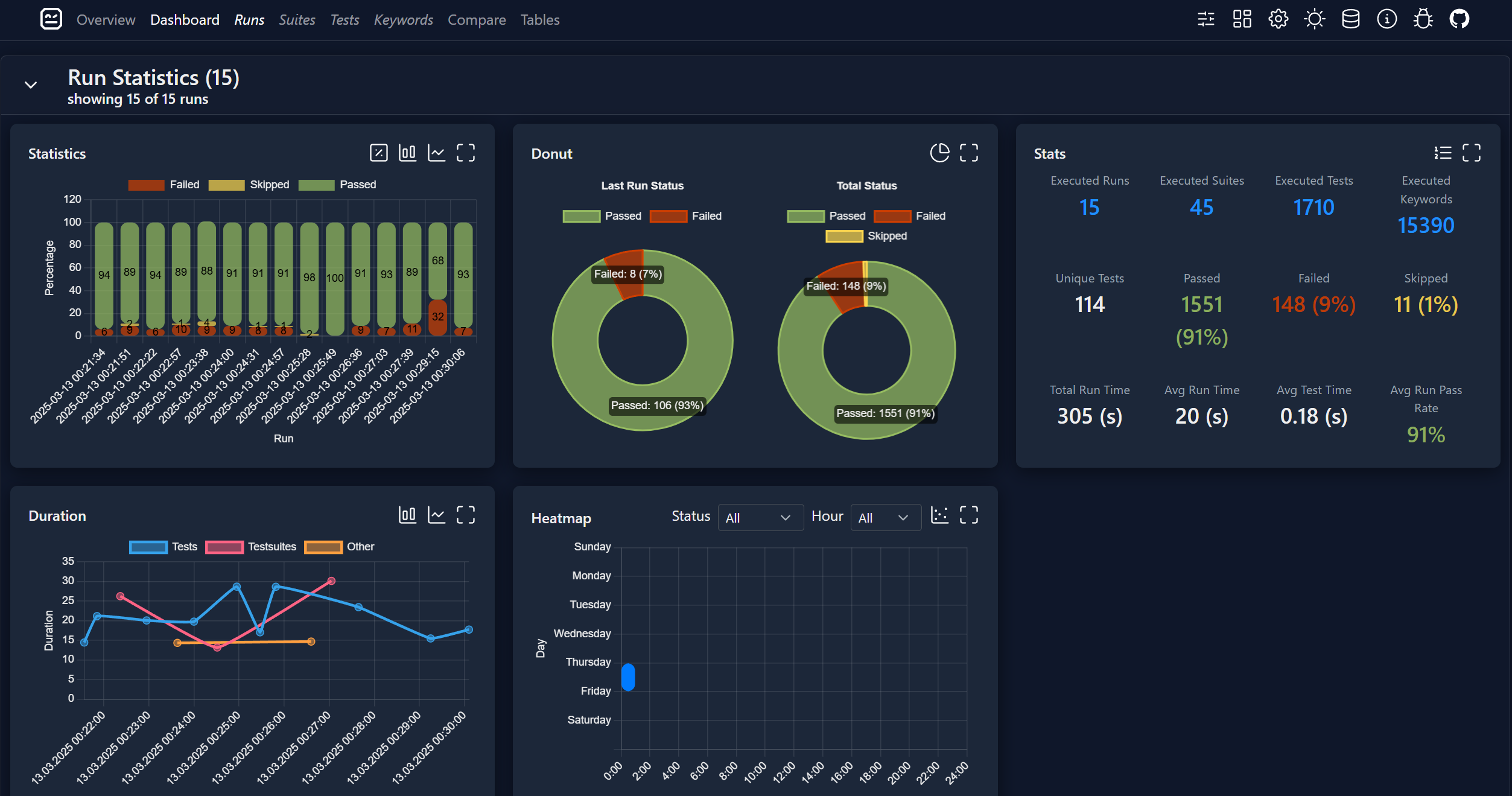Screen dimensions: 1512x796
Task: Open the layout customization grid icon
Action: 1242,19
